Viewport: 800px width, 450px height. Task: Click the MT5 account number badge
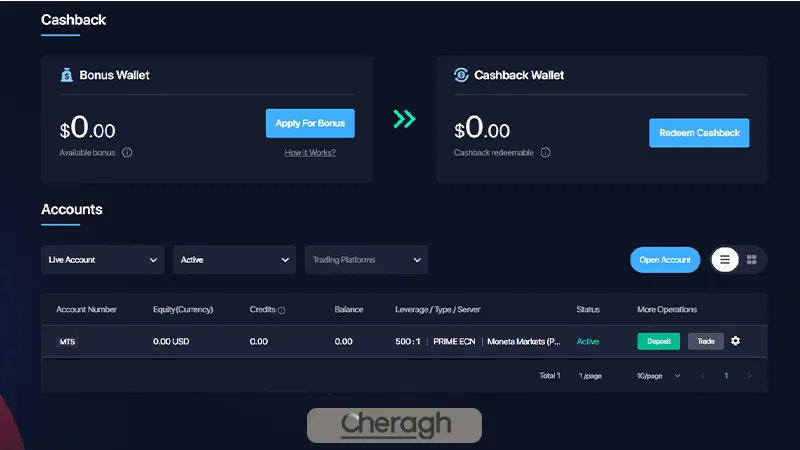point(67,342)
